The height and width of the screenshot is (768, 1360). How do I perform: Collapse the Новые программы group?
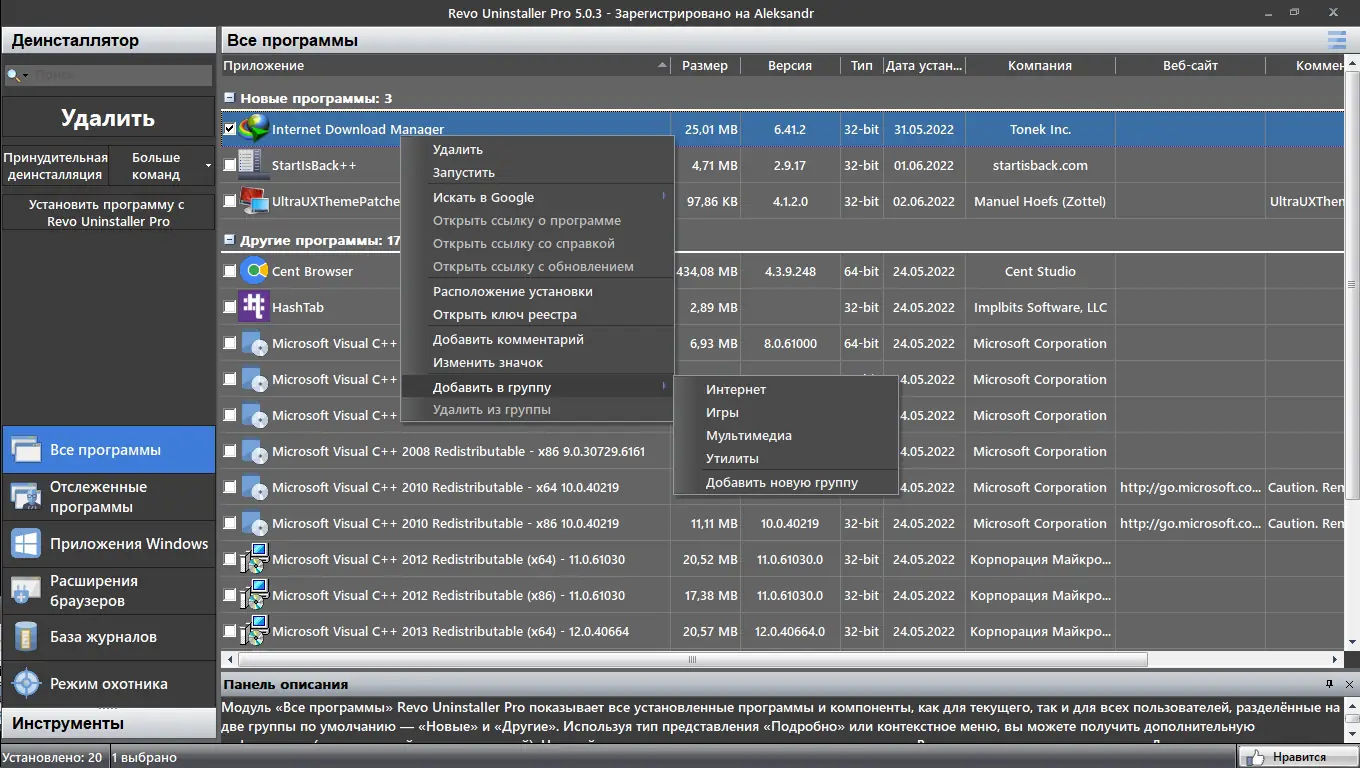pos(229,98)
